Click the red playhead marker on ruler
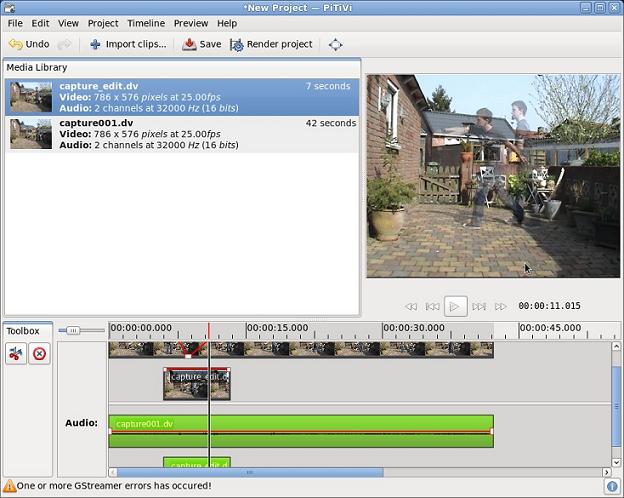 [209, 331]
